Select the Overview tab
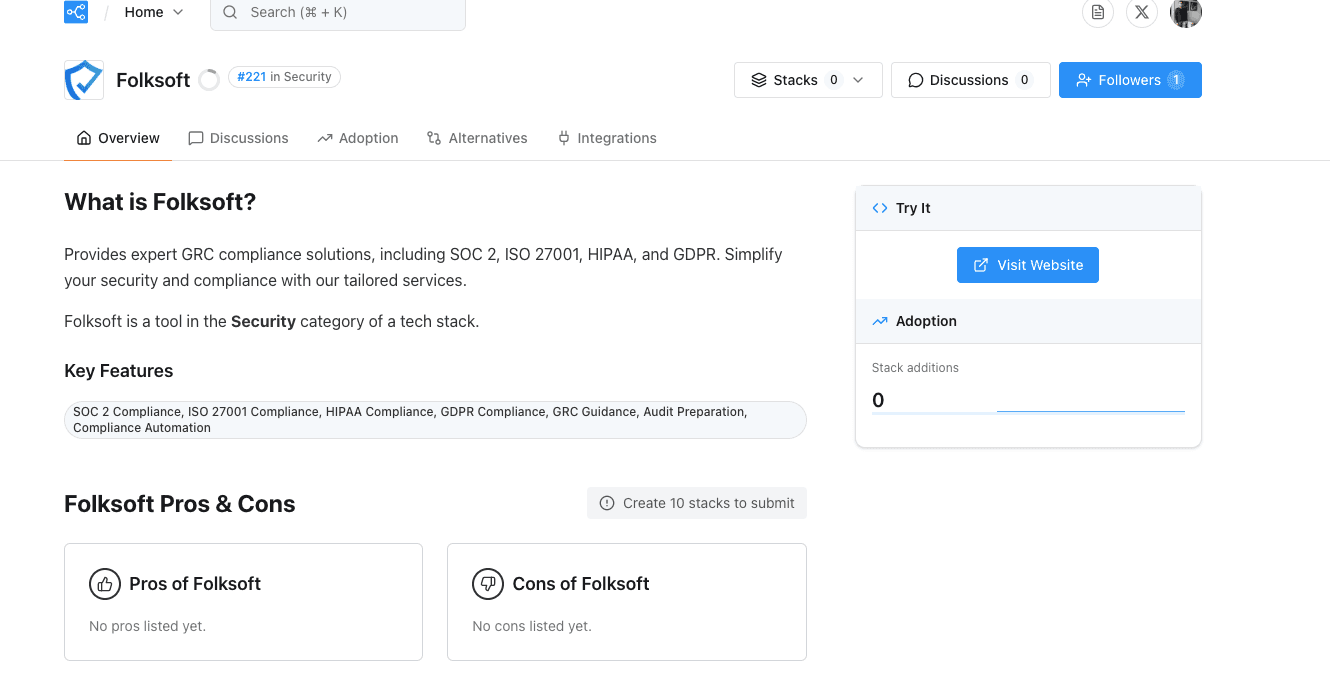Screen dimensions: 1330x700 point(118,138)
